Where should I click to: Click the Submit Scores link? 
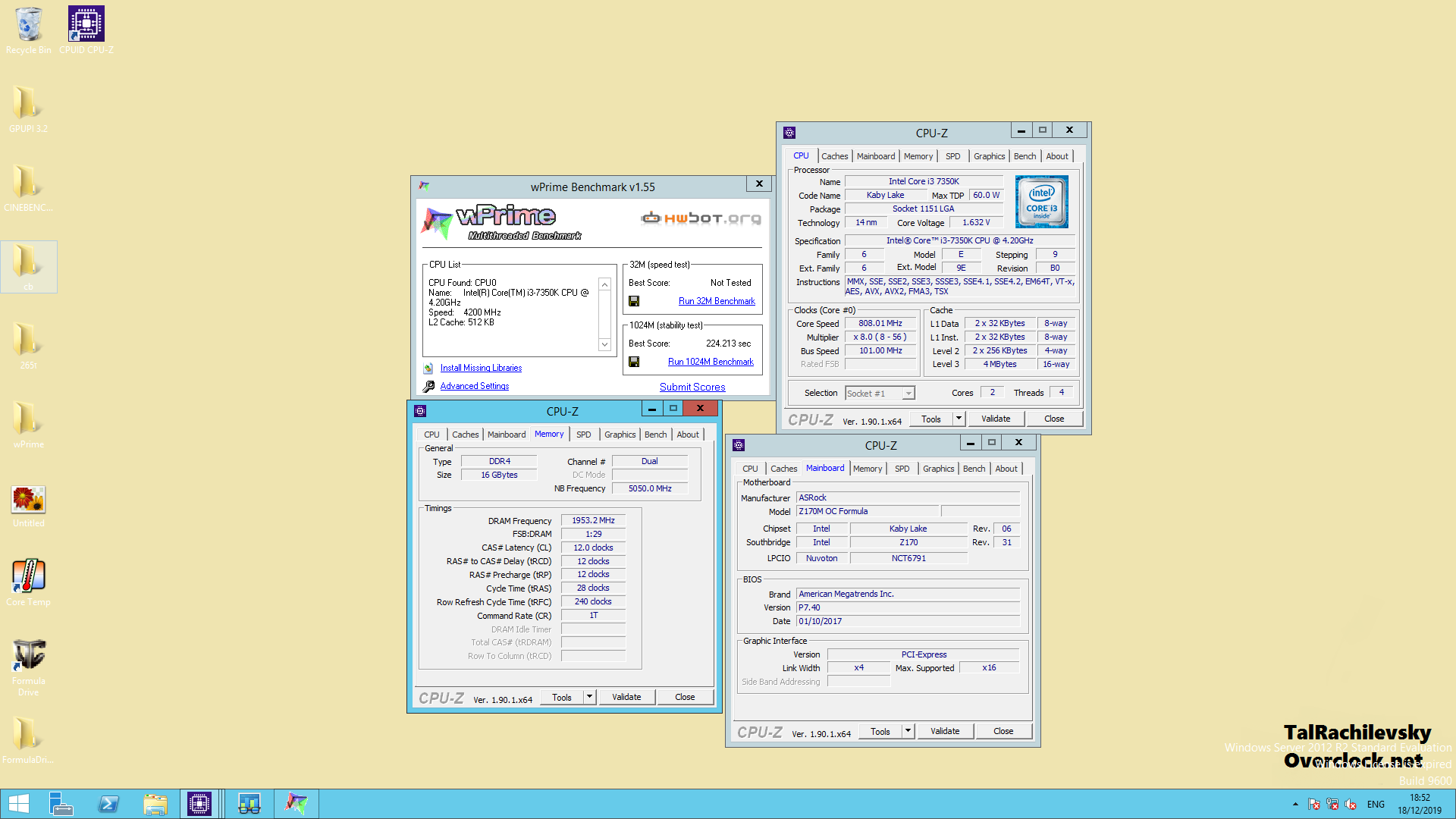coord(692,387)
